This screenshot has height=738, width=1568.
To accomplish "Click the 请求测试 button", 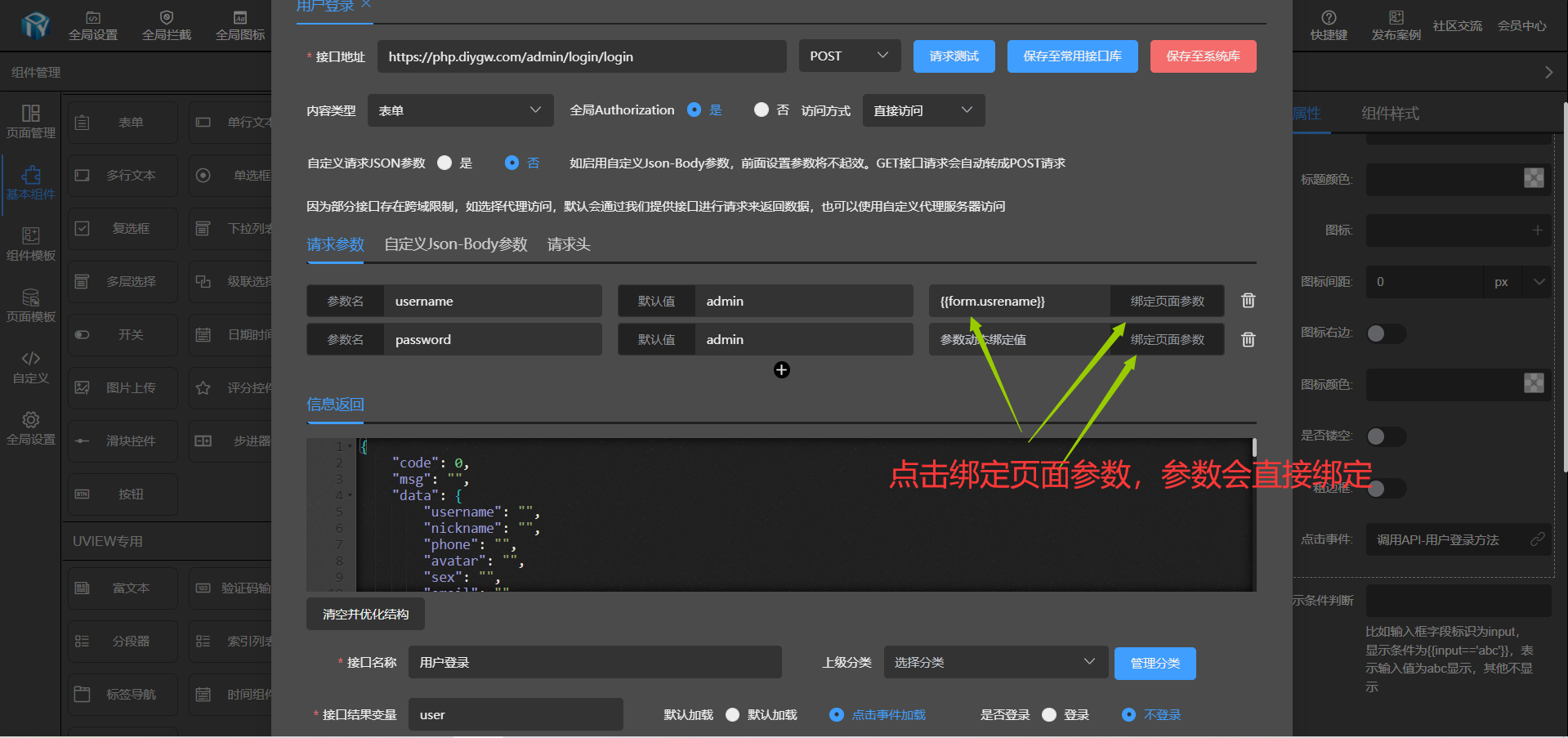I will (954, 56).
